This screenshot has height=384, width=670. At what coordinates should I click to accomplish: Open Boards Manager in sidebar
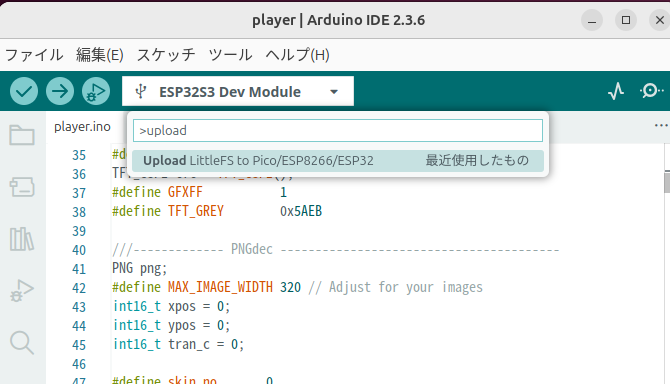[22, 187]
